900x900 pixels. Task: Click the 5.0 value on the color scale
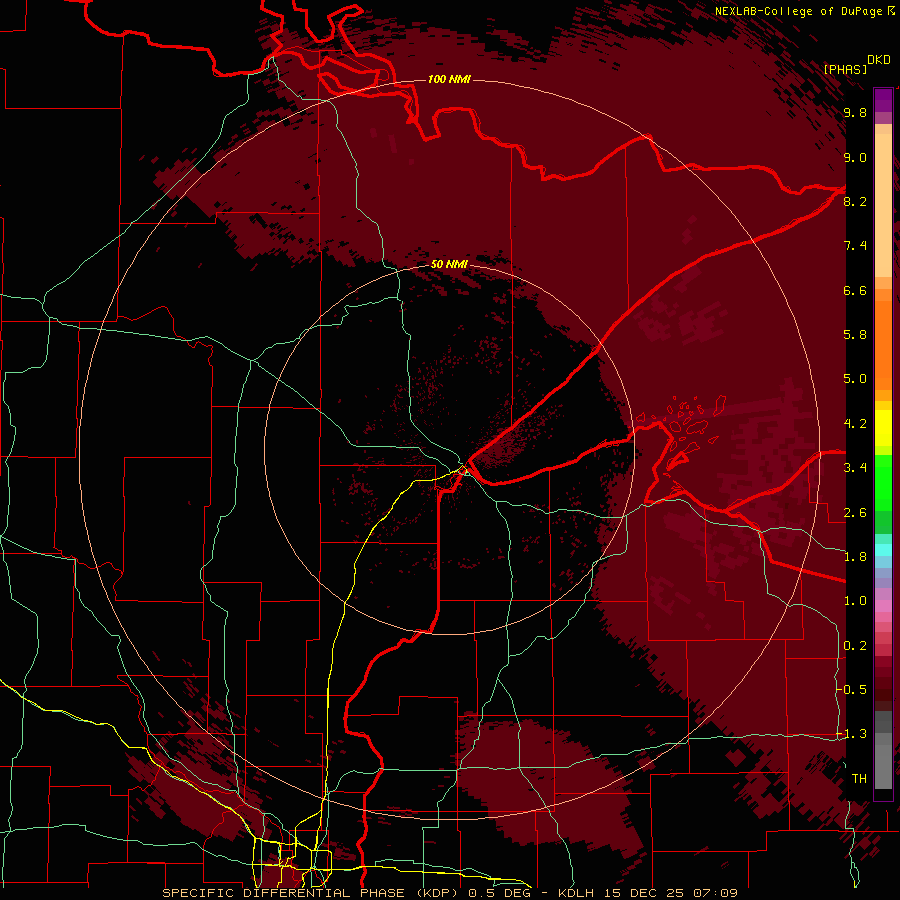click(x=855, y=379)
